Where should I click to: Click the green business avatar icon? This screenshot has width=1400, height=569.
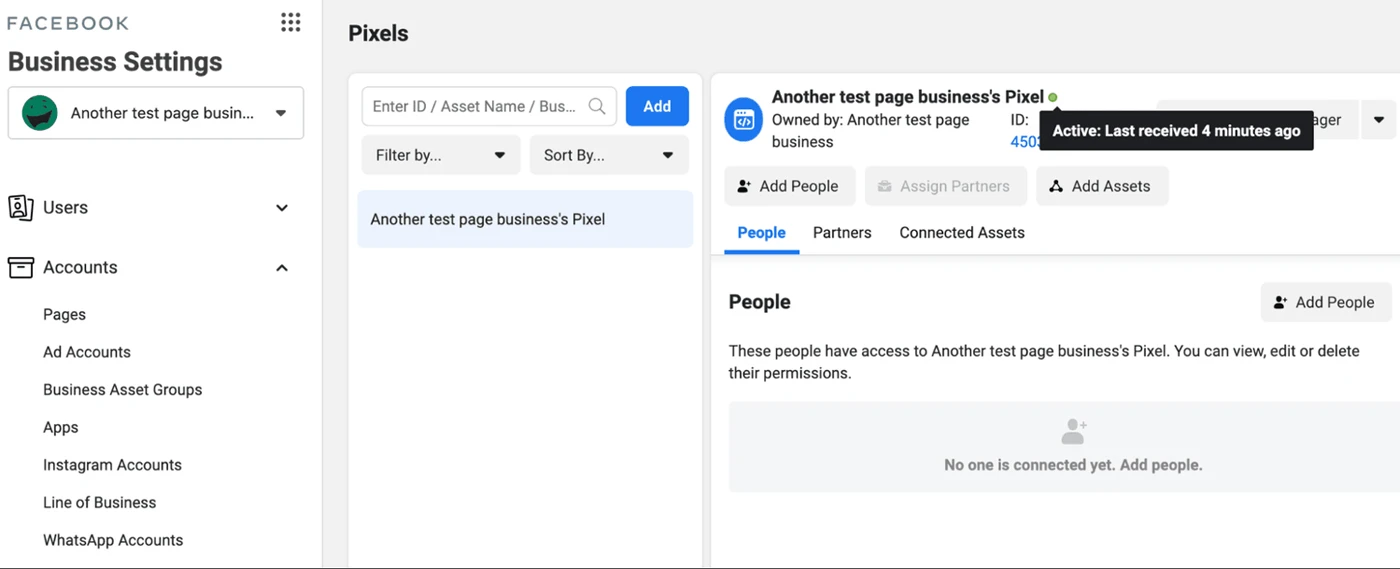[x=40, y=113]
